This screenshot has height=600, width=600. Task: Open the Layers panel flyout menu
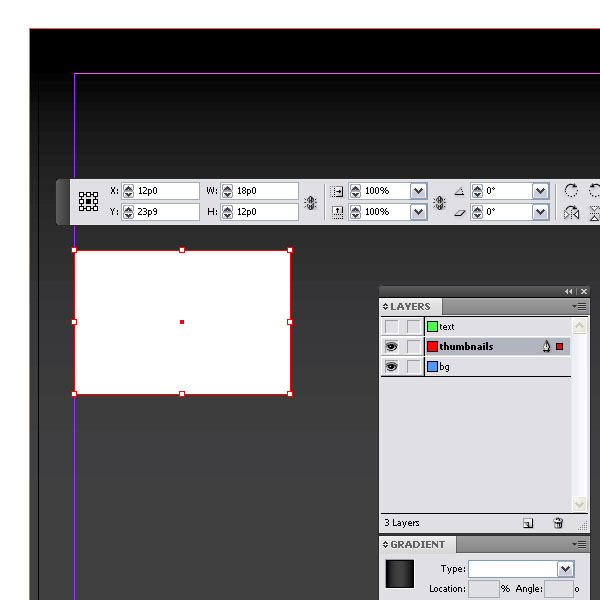point(579,307)
